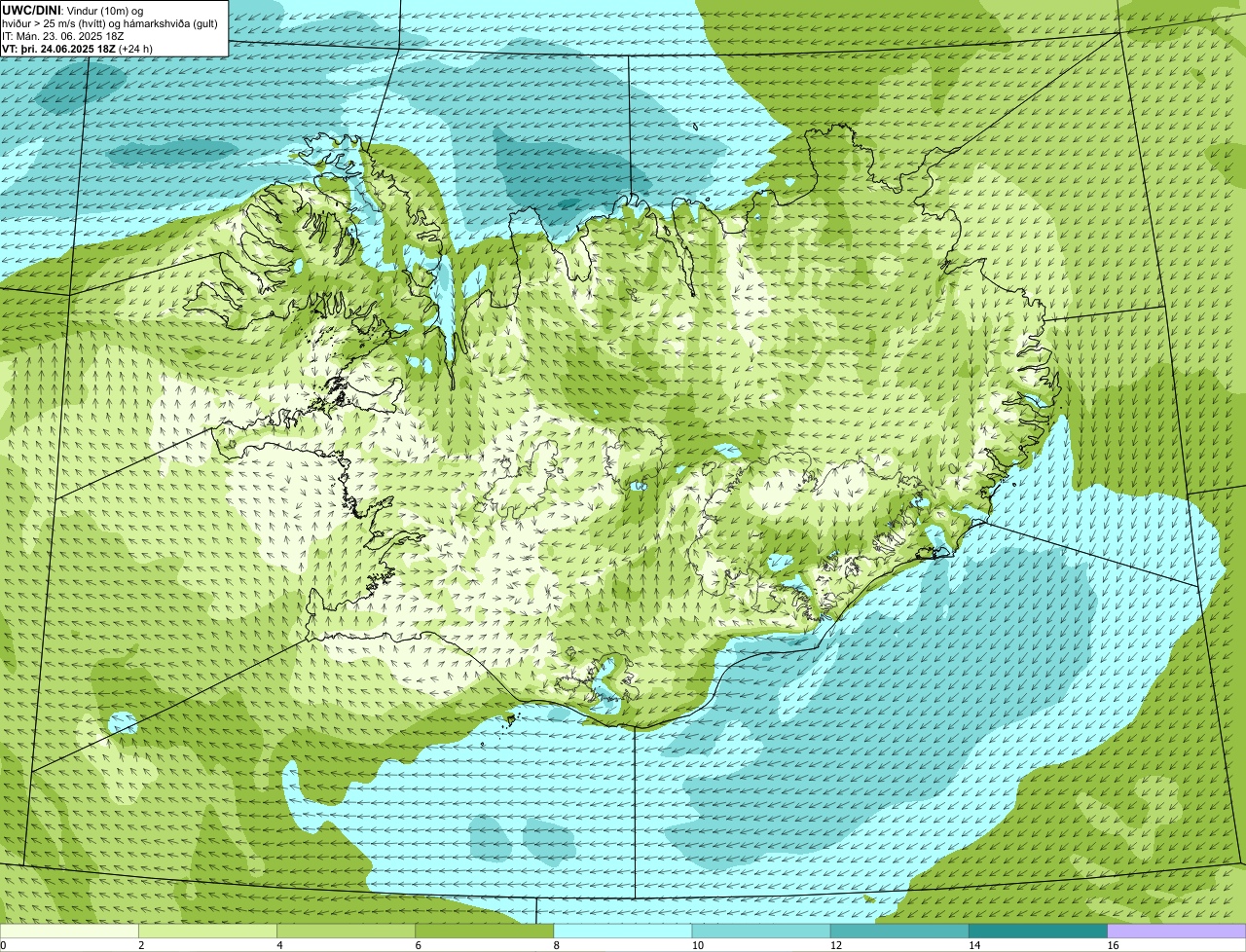Click the legend scale label "6"

[418, 945]
